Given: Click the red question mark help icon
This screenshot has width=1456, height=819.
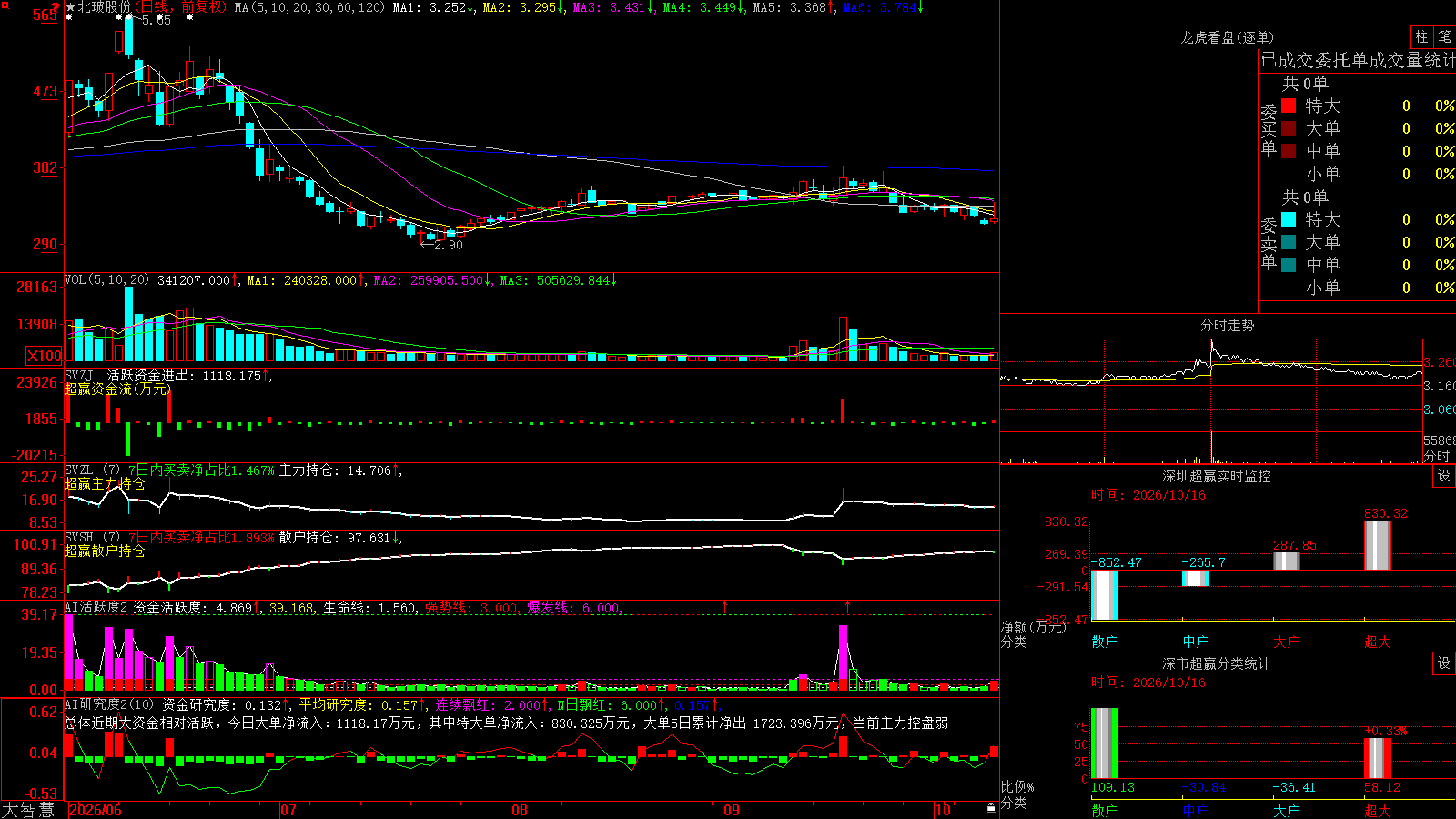Looking at the screenshot, I should coord(56,6).
